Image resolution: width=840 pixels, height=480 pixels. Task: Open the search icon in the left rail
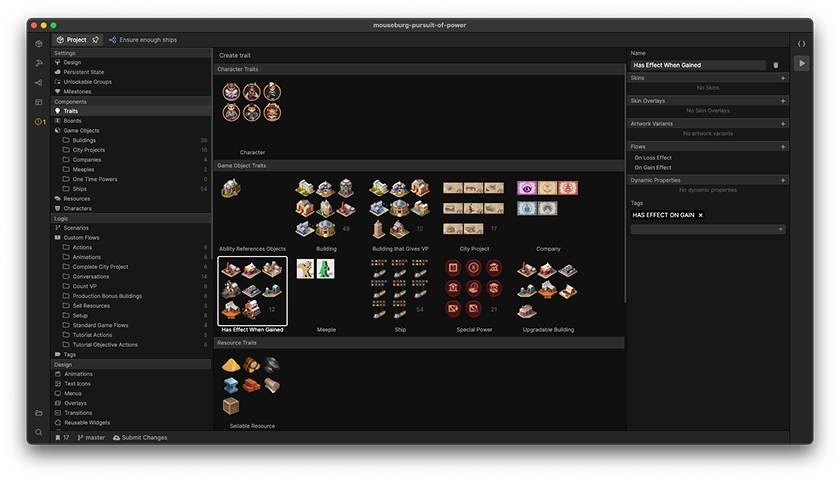(39, 432)
